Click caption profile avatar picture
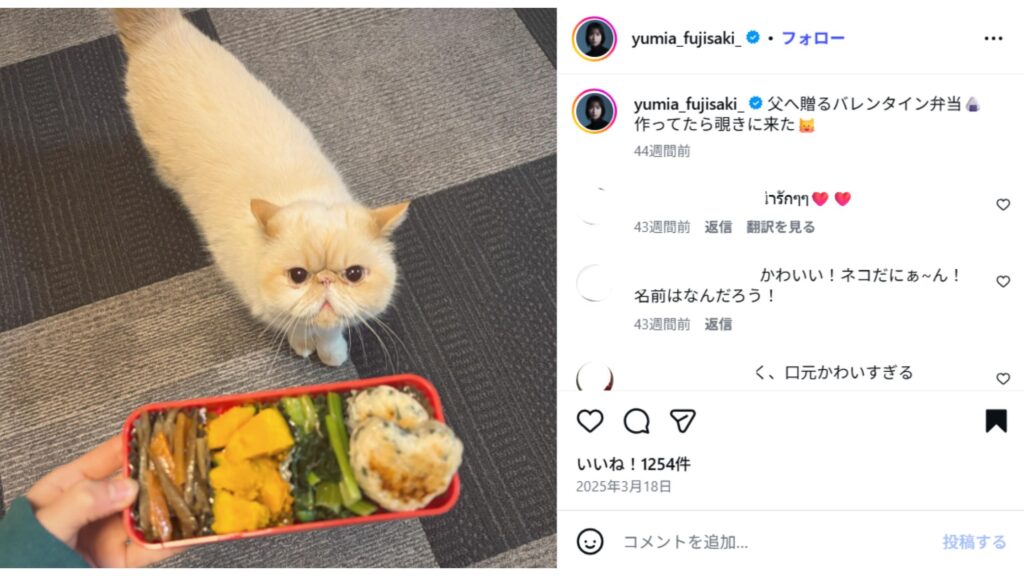1024x576 pixels. pos(594,110)
